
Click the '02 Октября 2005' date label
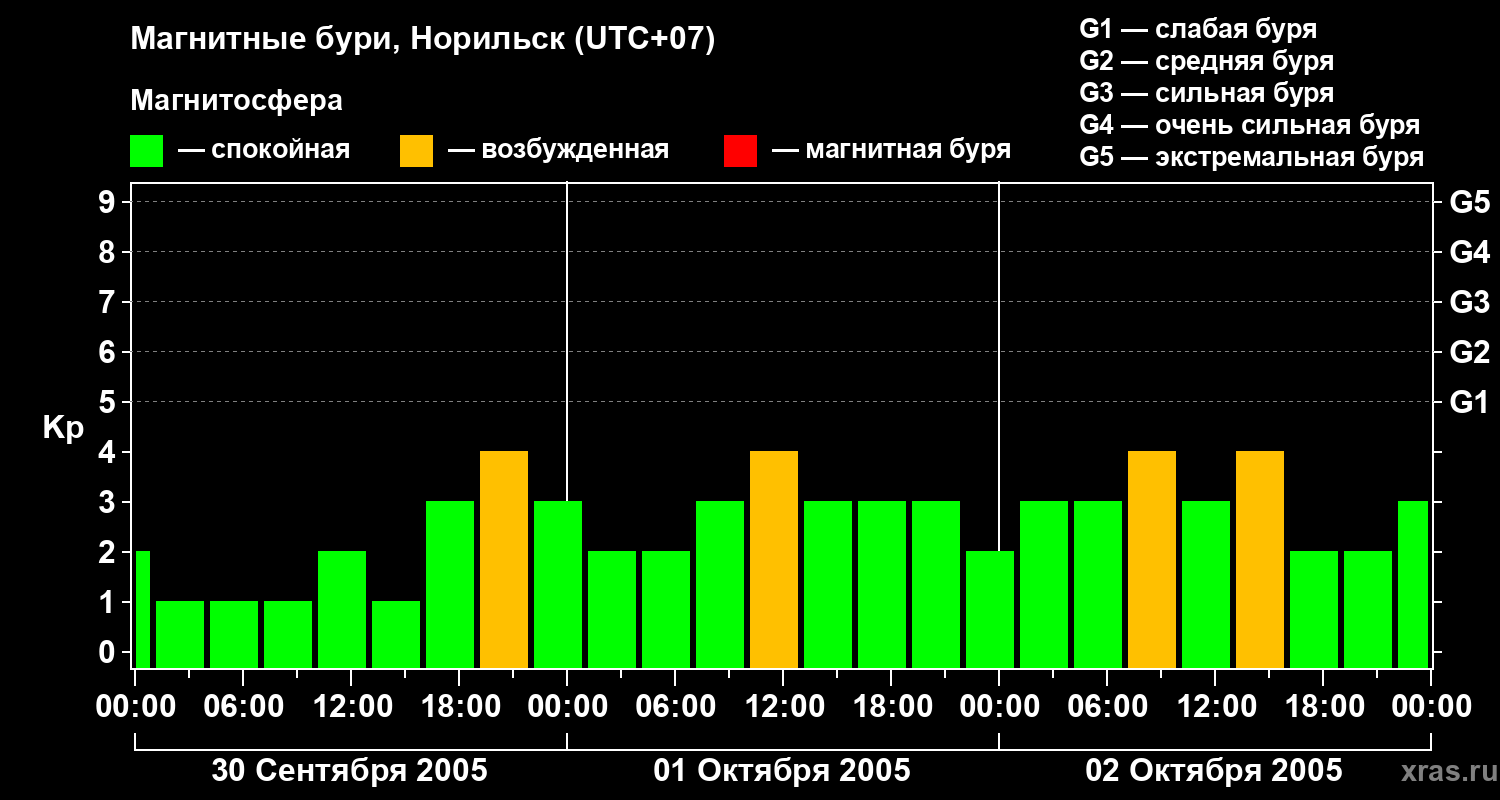(x=1214, y=771)
